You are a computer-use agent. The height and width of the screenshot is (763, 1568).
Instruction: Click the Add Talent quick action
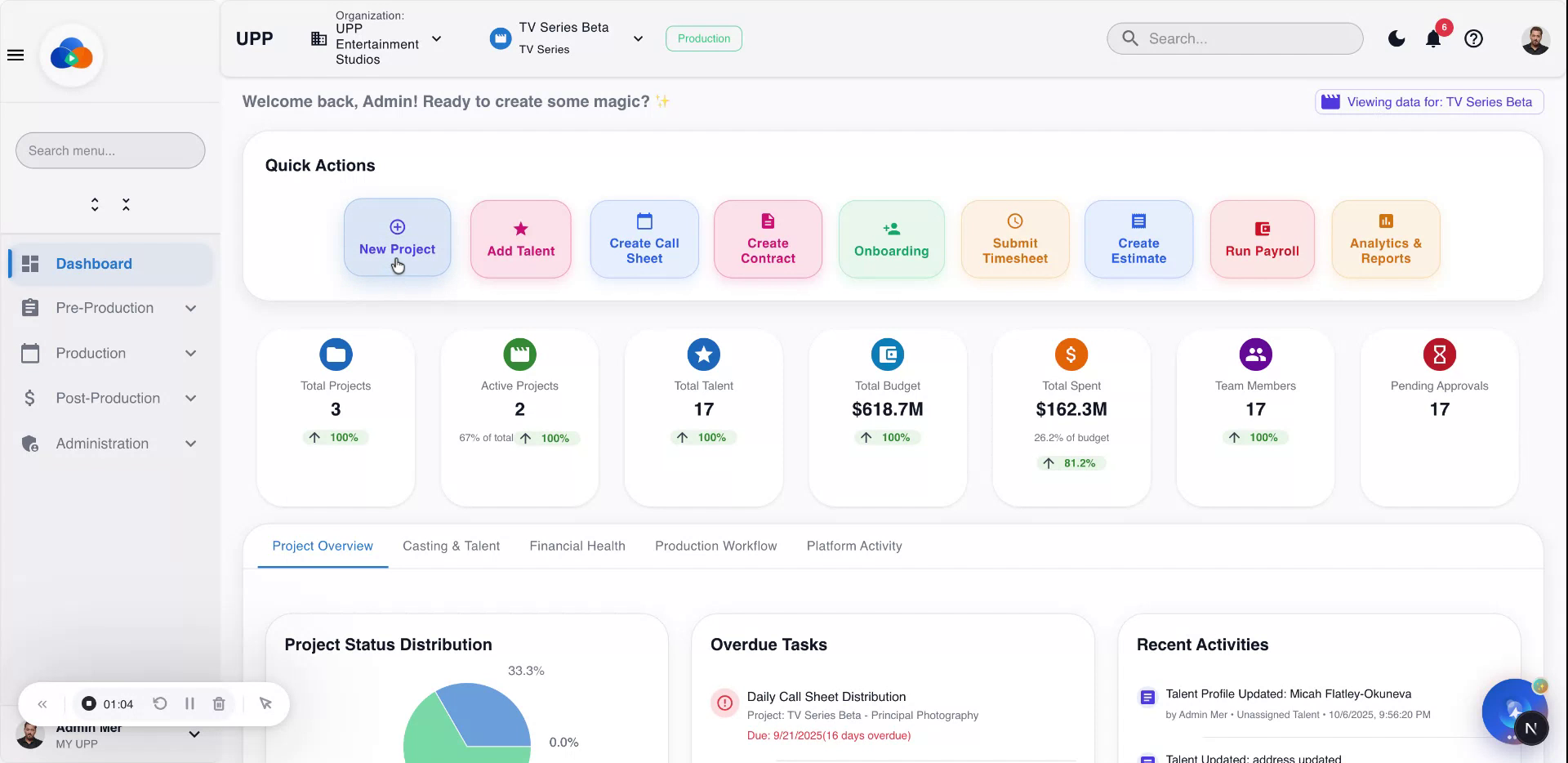click(520, 239)
